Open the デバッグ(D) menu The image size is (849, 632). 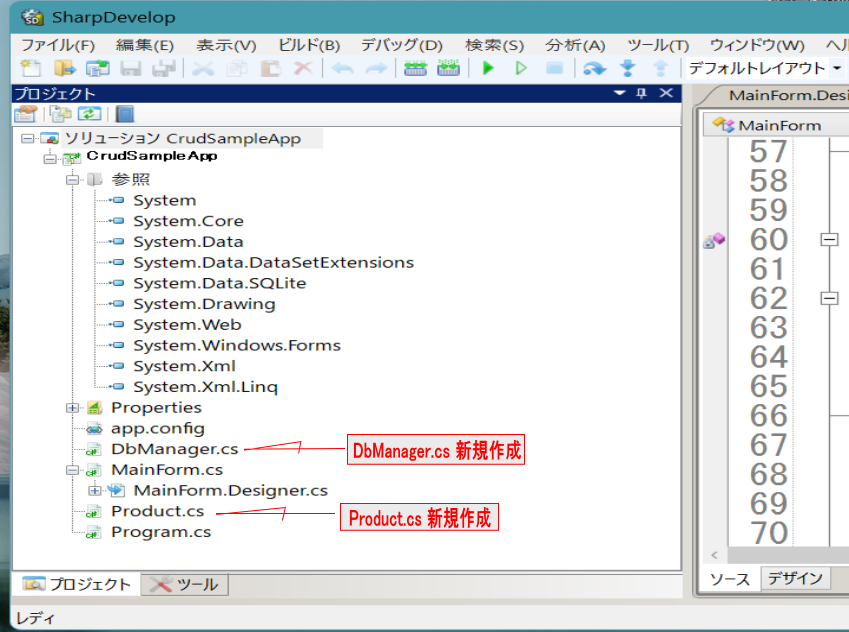point(401,45)
